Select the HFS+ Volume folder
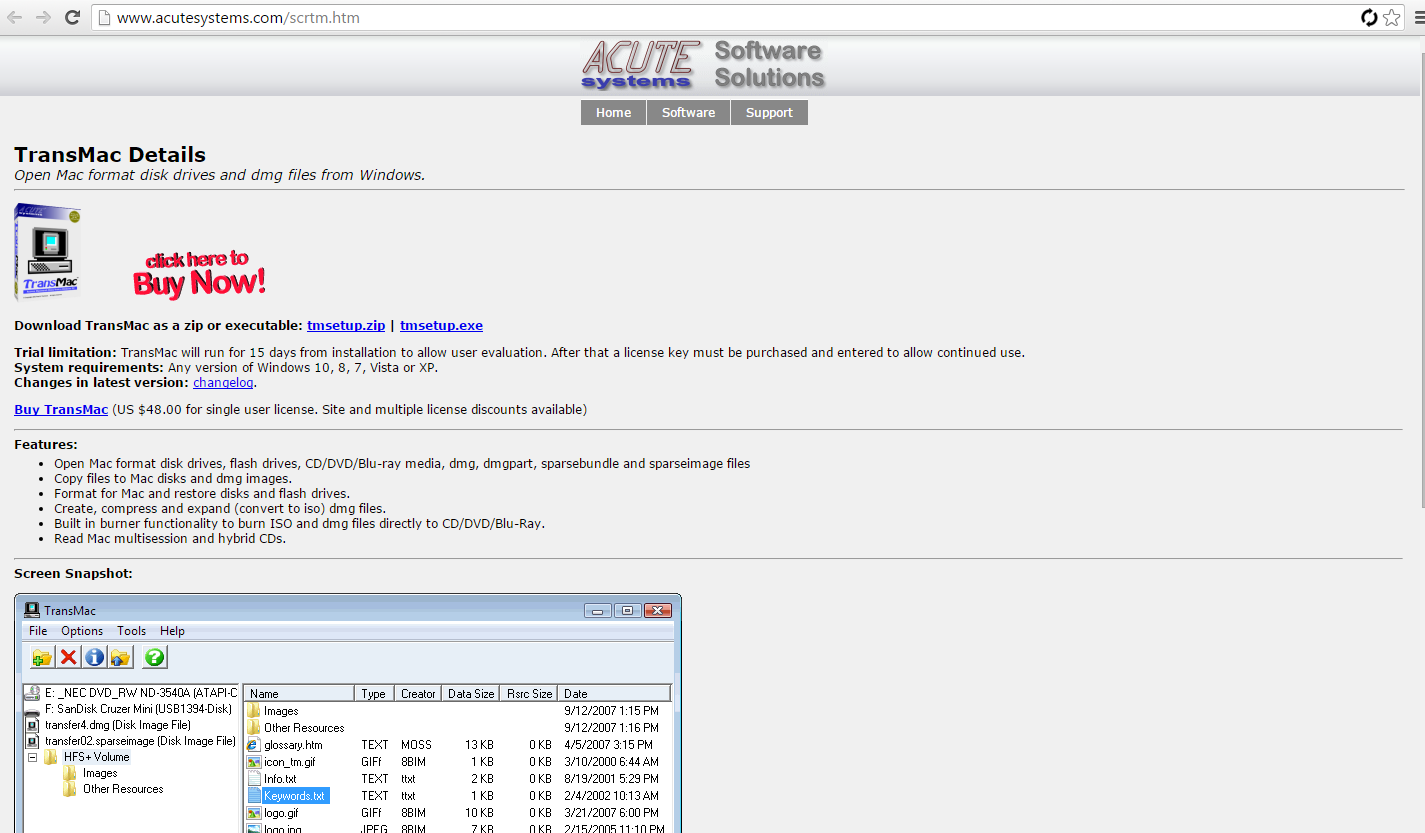 coord(96,757)
